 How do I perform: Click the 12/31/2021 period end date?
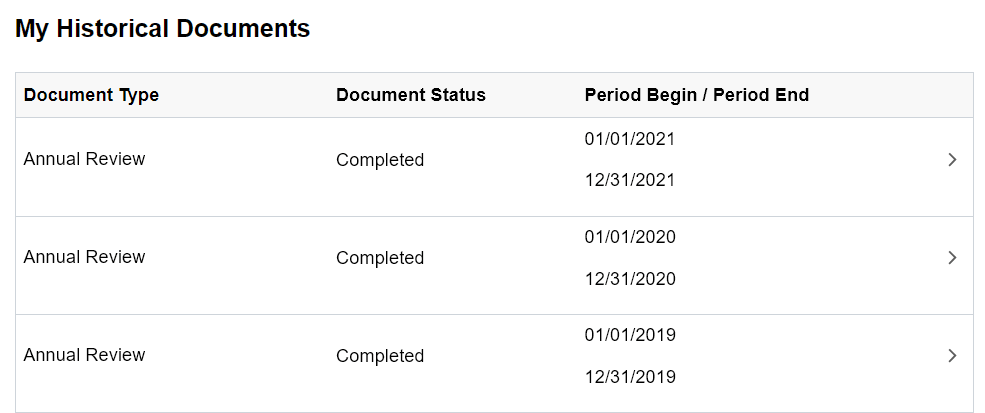(x=630, y=181)
